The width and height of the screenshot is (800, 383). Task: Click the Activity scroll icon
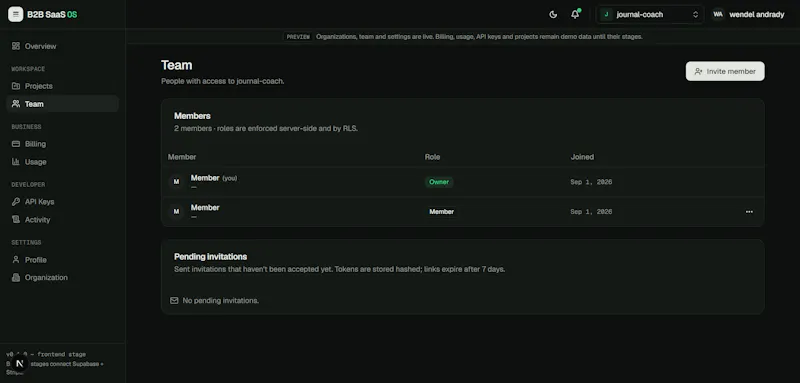(x=16, y=219)
